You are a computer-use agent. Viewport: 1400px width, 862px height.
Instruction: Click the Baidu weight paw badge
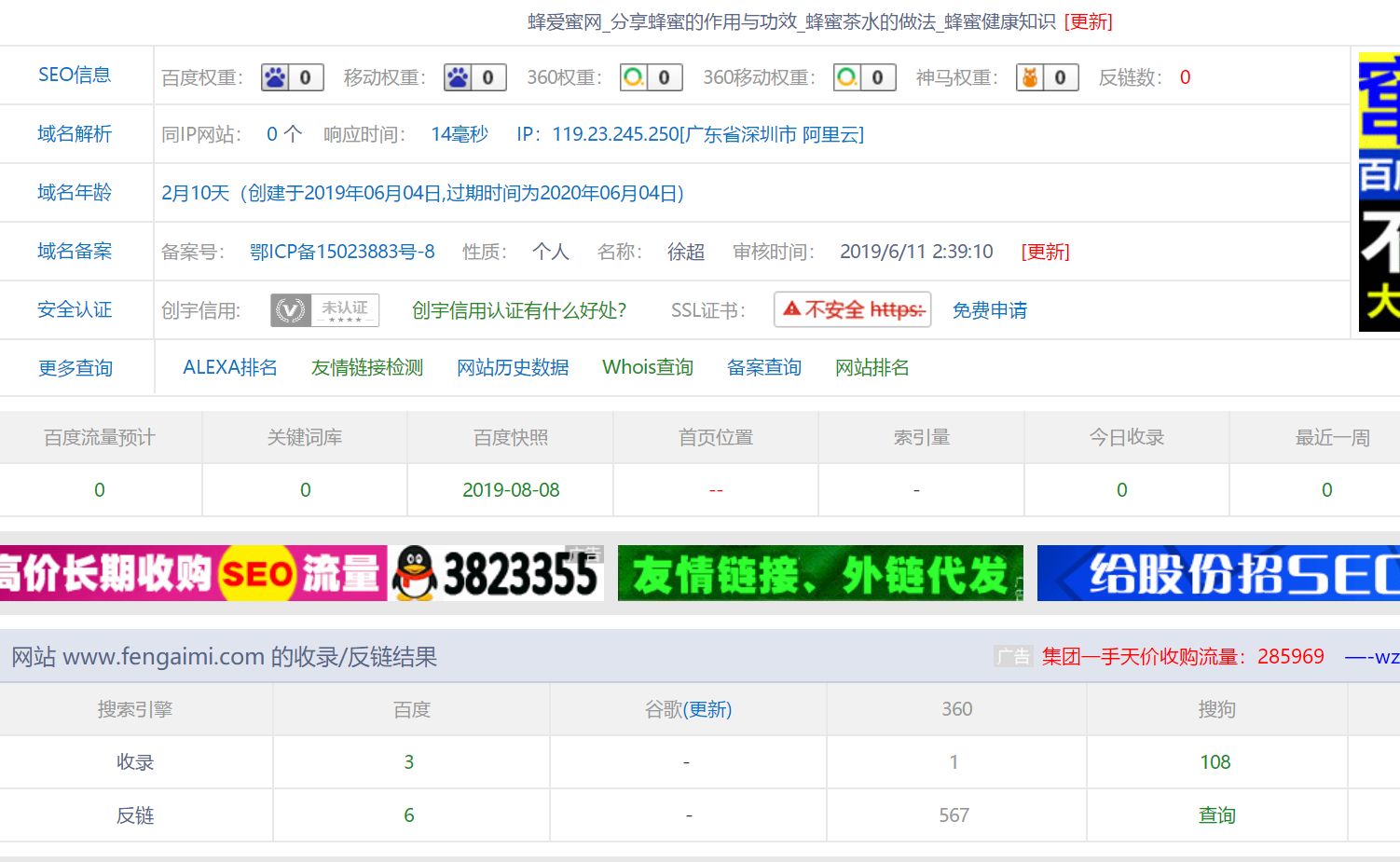tap(292, 77)
